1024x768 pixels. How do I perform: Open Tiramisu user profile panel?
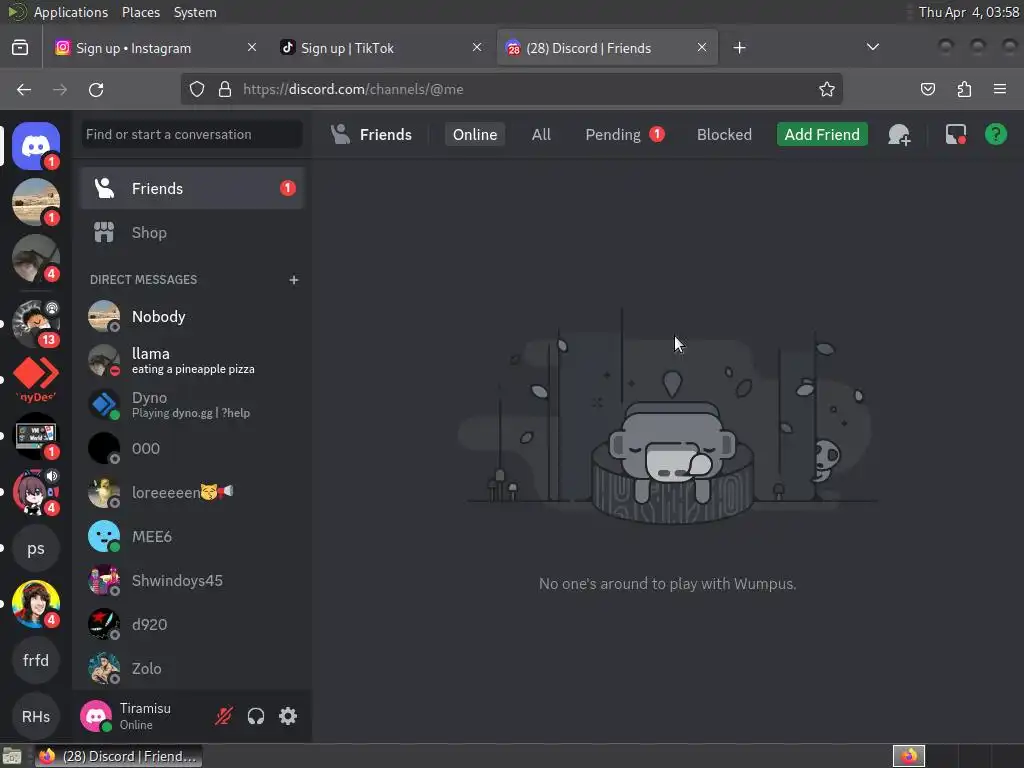point(140,716)
